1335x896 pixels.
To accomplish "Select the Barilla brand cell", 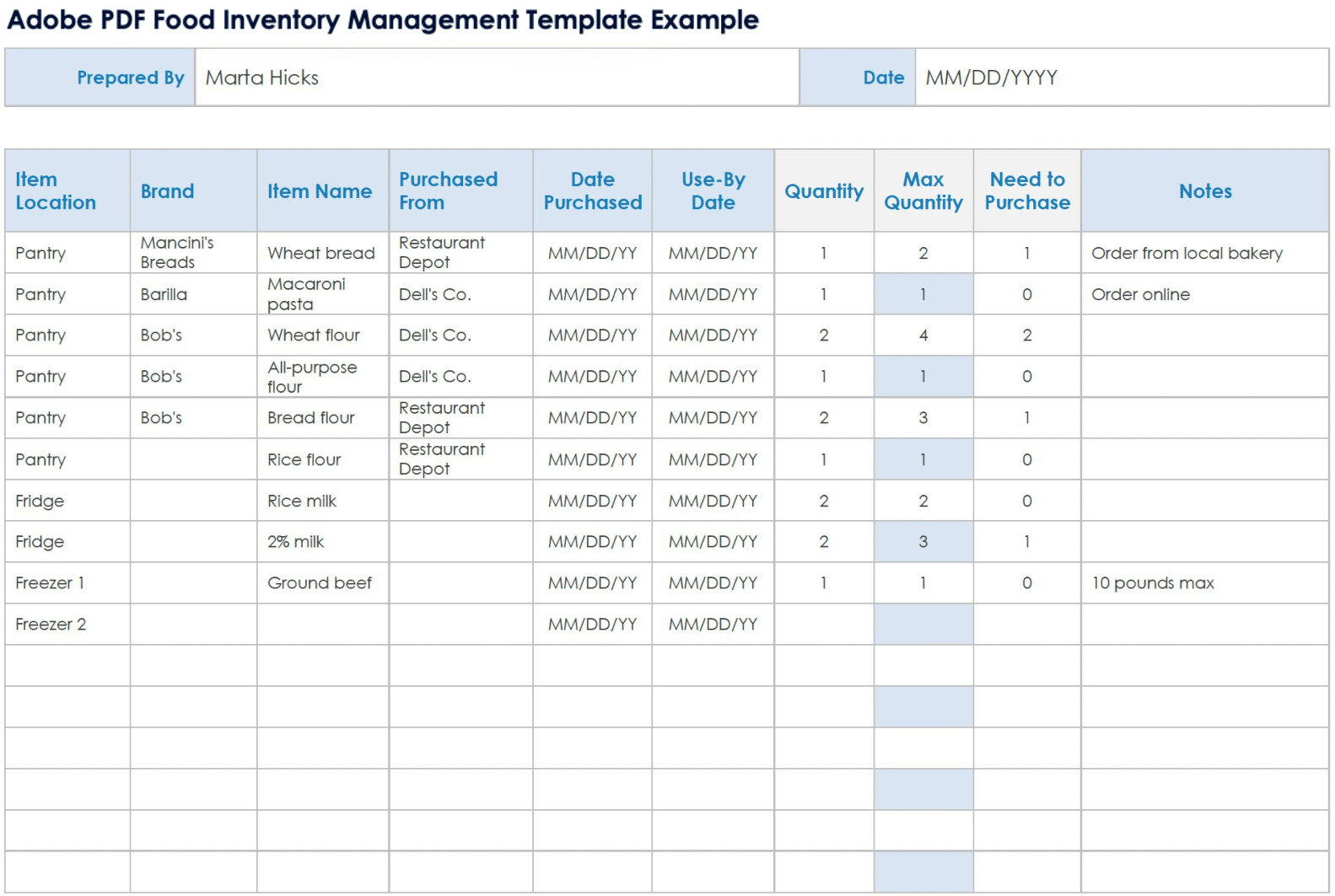I will coord(192,294).
